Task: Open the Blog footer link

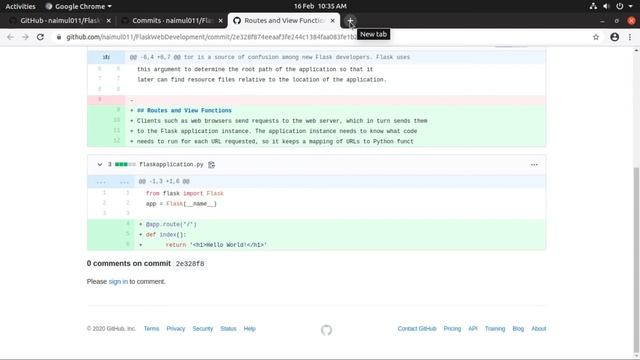Action: tap(518, 329)
